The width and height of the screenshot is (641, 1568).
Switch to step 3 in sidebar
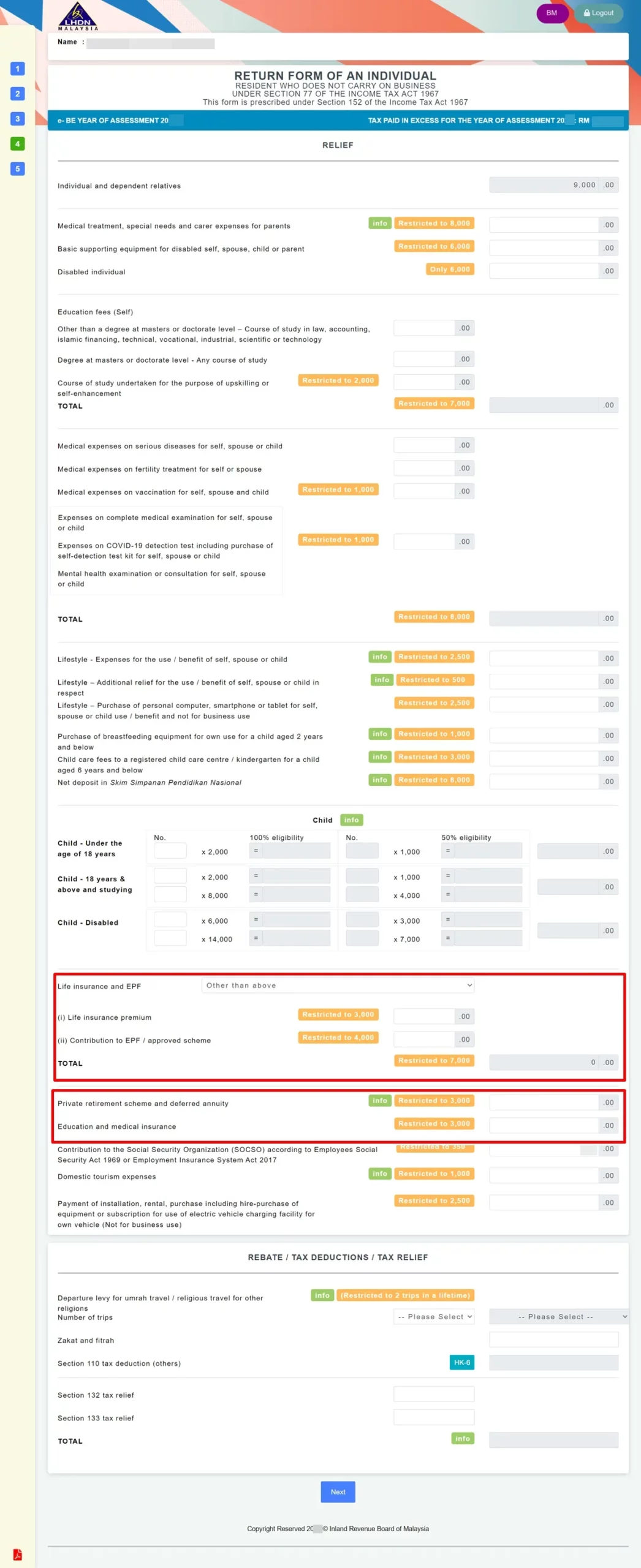tap(18, 119)
